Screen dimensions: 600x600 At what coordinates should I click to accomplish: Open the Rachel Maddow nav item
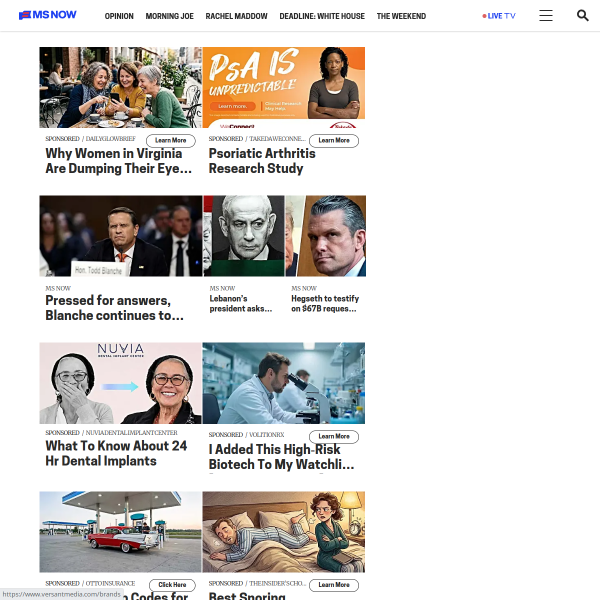[236, 16]
